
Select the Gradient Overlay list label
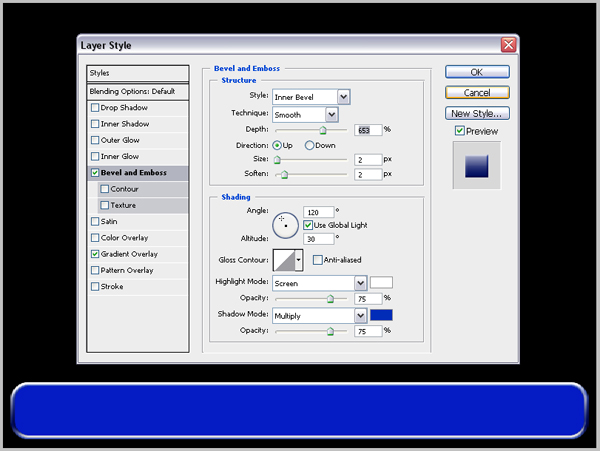pyautogui.click(x=129, y=254)
